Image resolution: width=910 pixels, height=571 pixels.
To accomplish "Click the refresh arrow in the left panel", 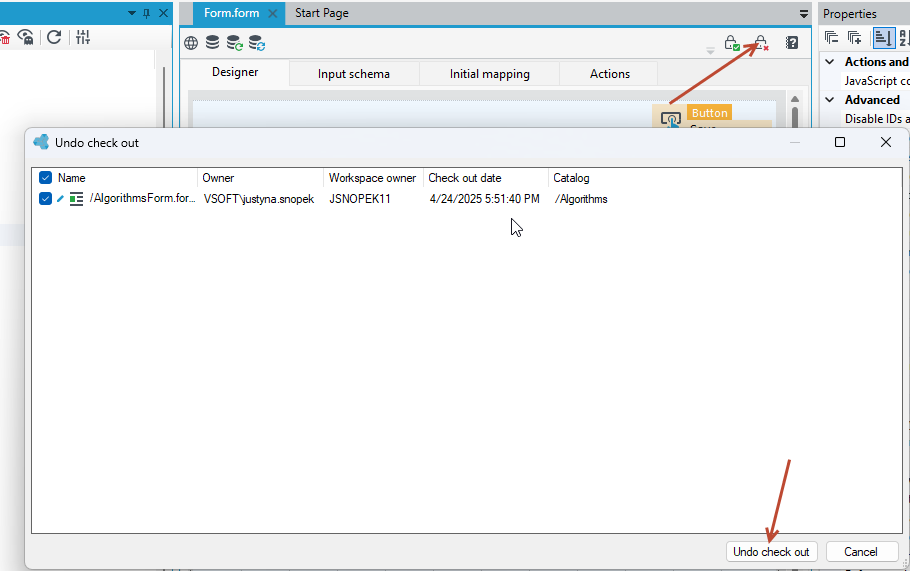I will pos(54,37).
